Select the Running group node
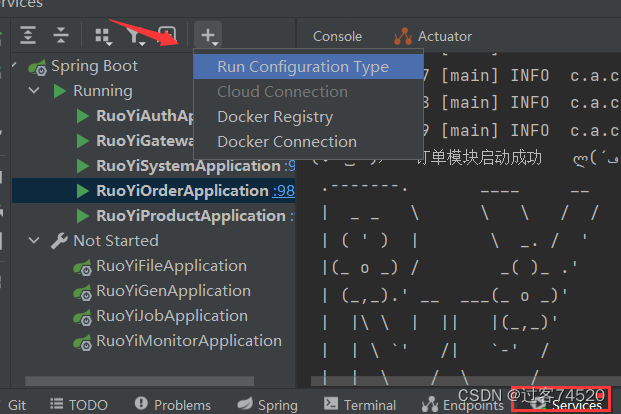This screenshot has height=414, width=621. pos(103,91)
